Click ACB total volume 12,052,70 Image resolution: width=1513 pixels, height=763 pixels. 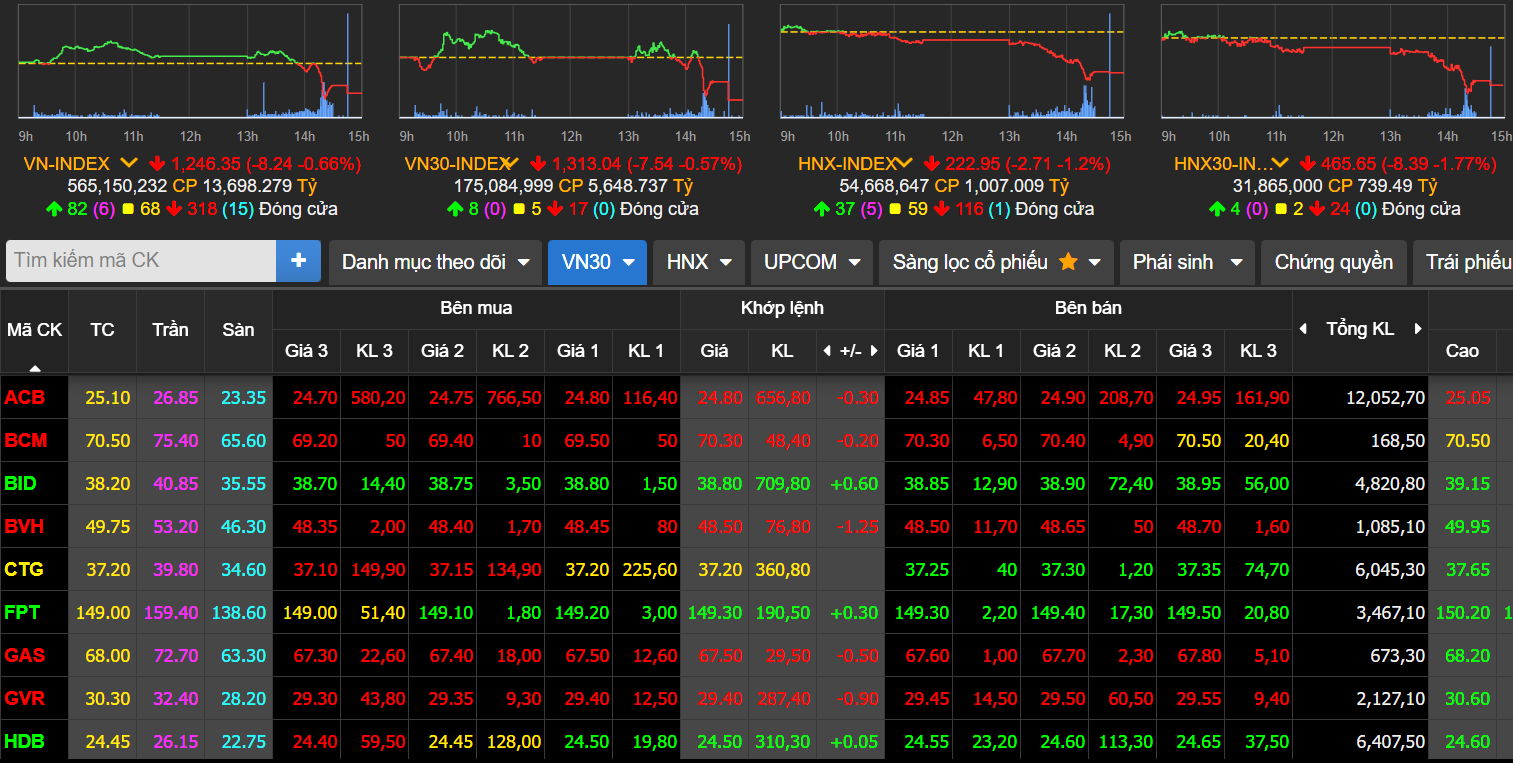pyautogui.click(x=1385, y=398)
